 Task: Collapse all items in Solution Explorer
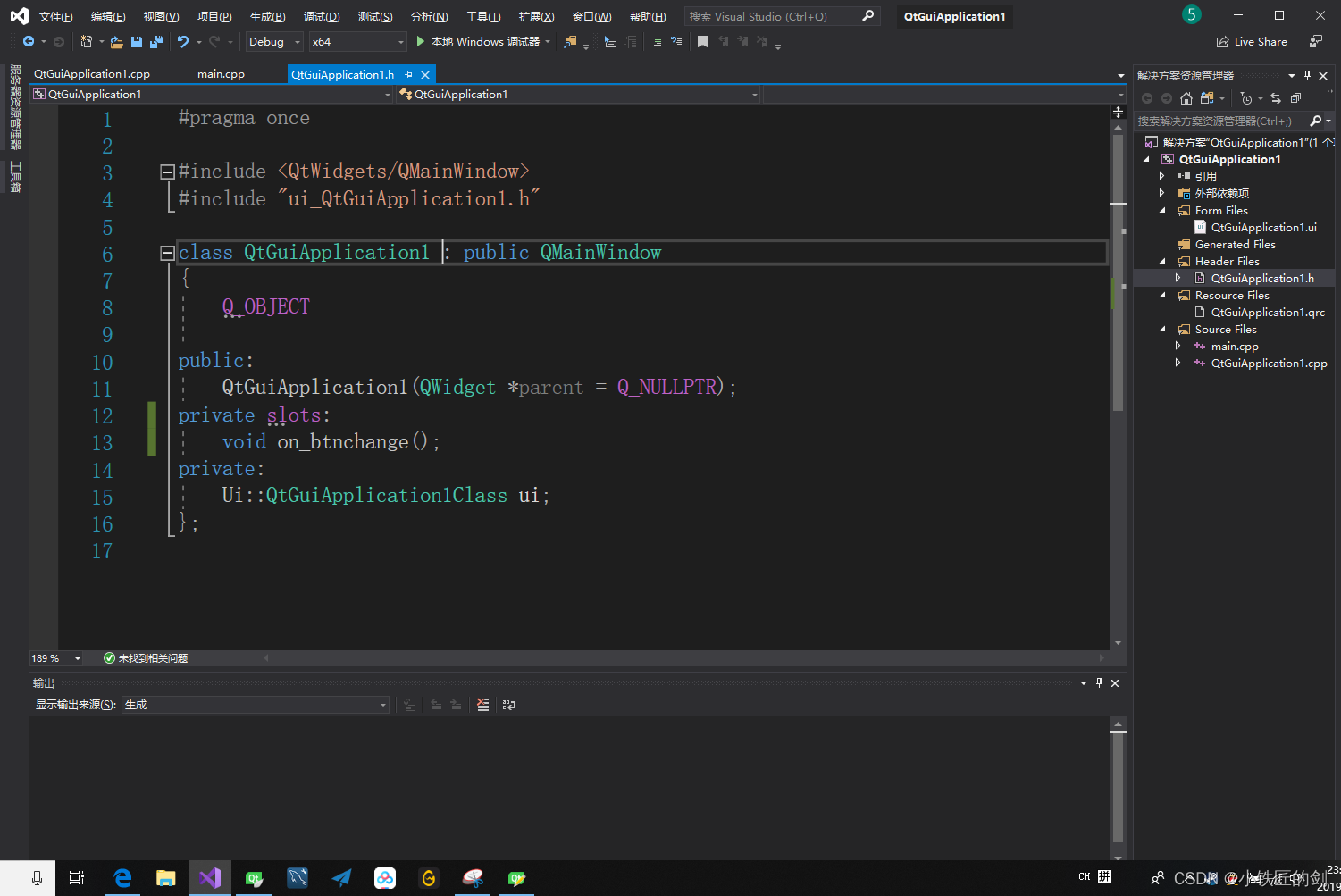pos(1295,98)
